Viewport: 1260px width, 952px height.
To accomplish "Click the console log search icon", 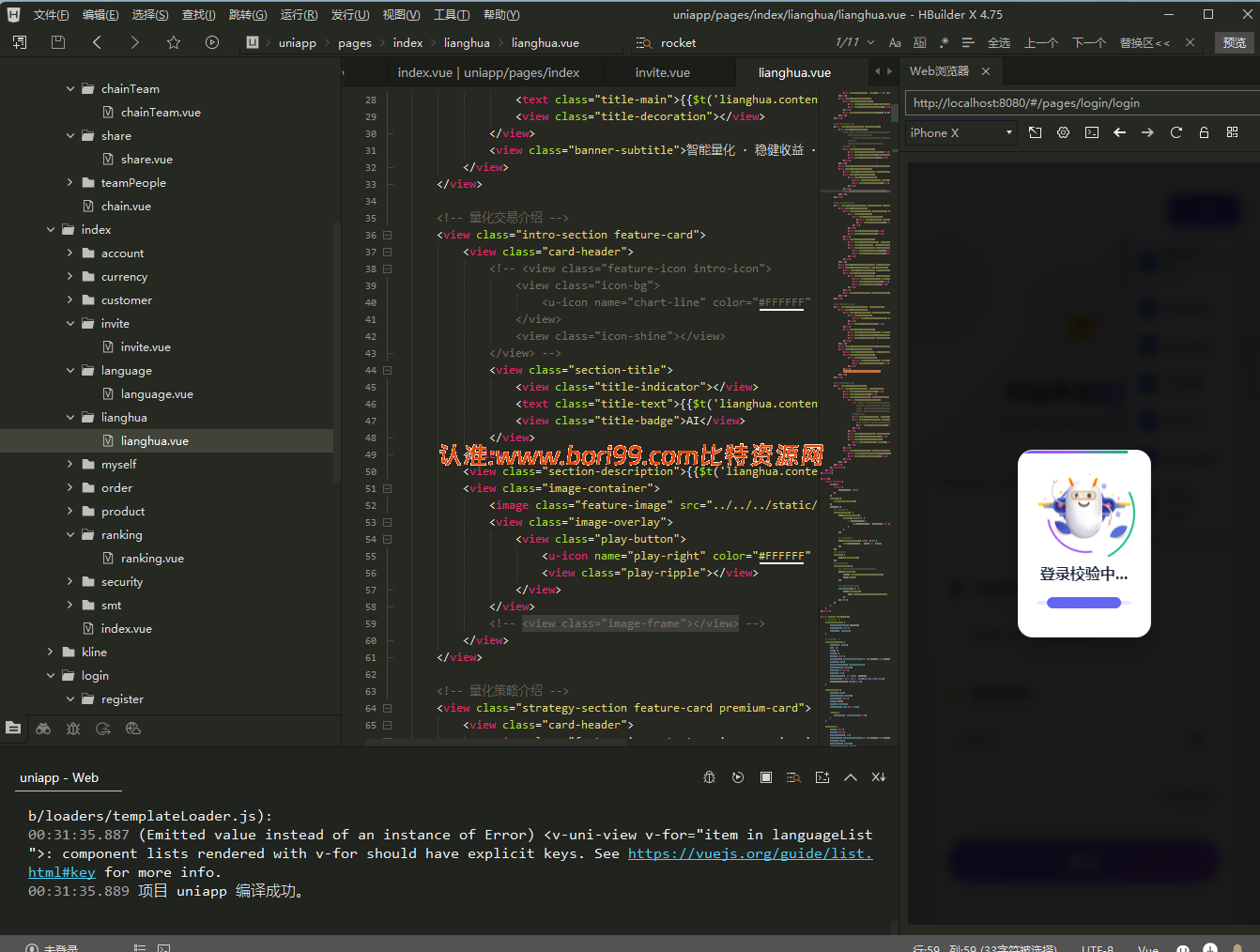I will click(x=794, y=777).
